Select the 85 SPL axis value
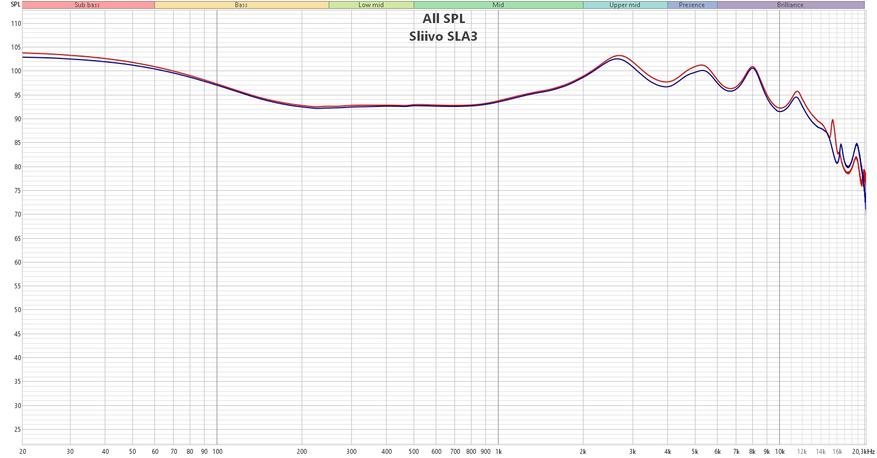The image size is (877, 458). pyautogui.click(x=17, y=143)
